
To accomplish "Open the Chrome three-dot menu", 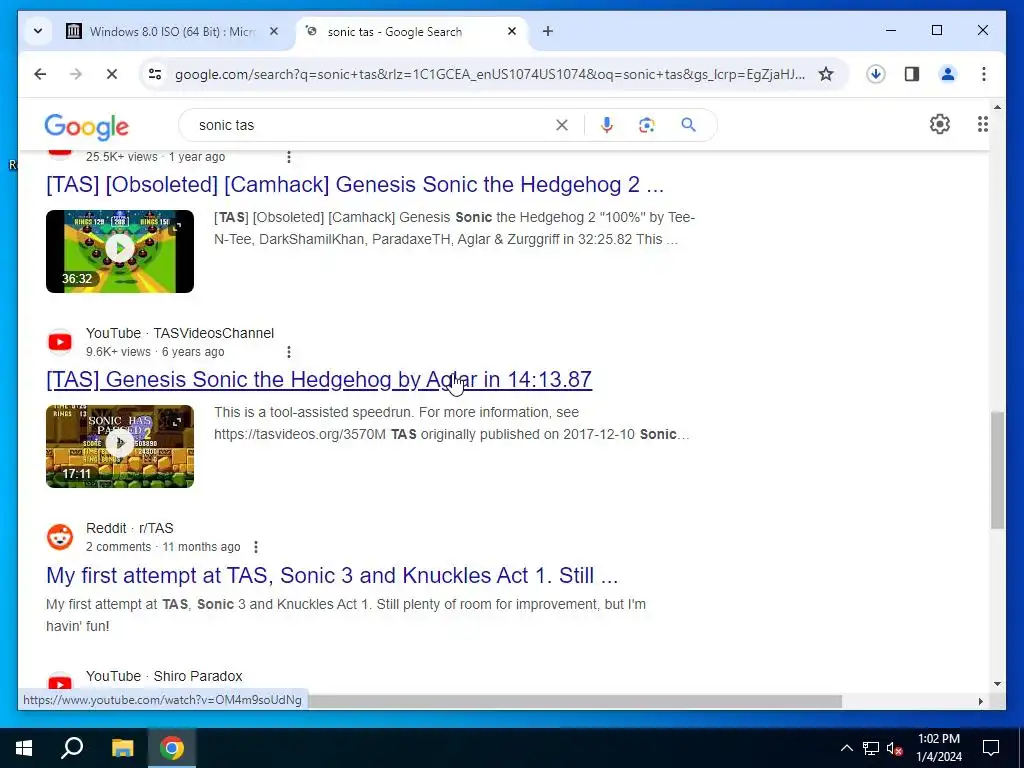I will [984, 74].
